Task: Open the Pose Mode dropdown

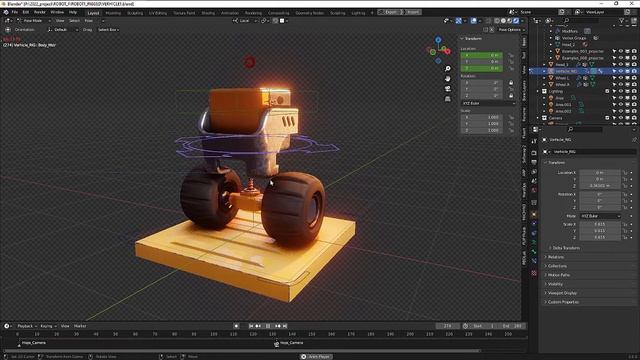Action: click(x=33, y=20)
